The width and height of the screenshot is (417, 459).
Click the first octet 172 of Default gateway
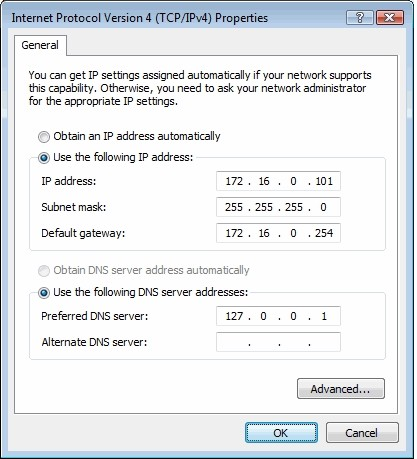[234, 233]
